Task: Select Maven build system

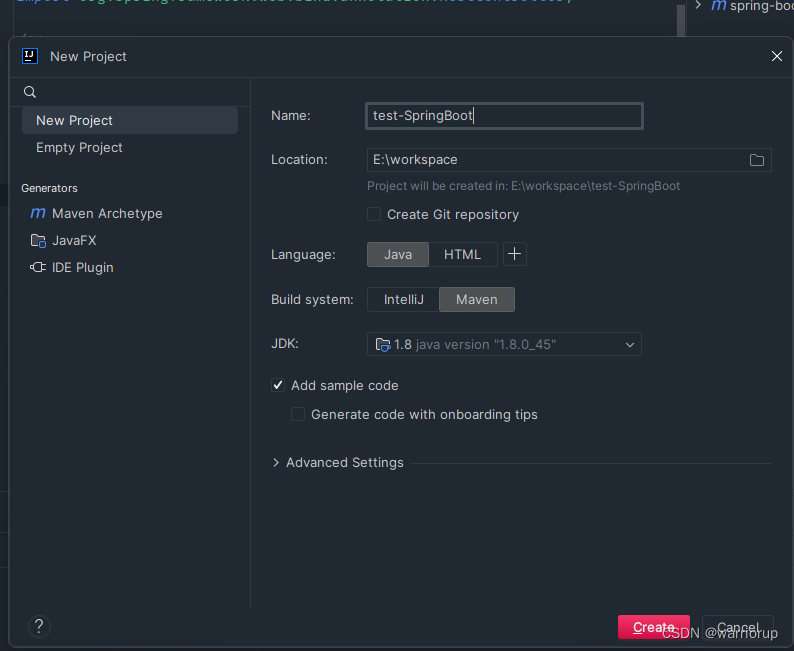Action: coord(477,300)
